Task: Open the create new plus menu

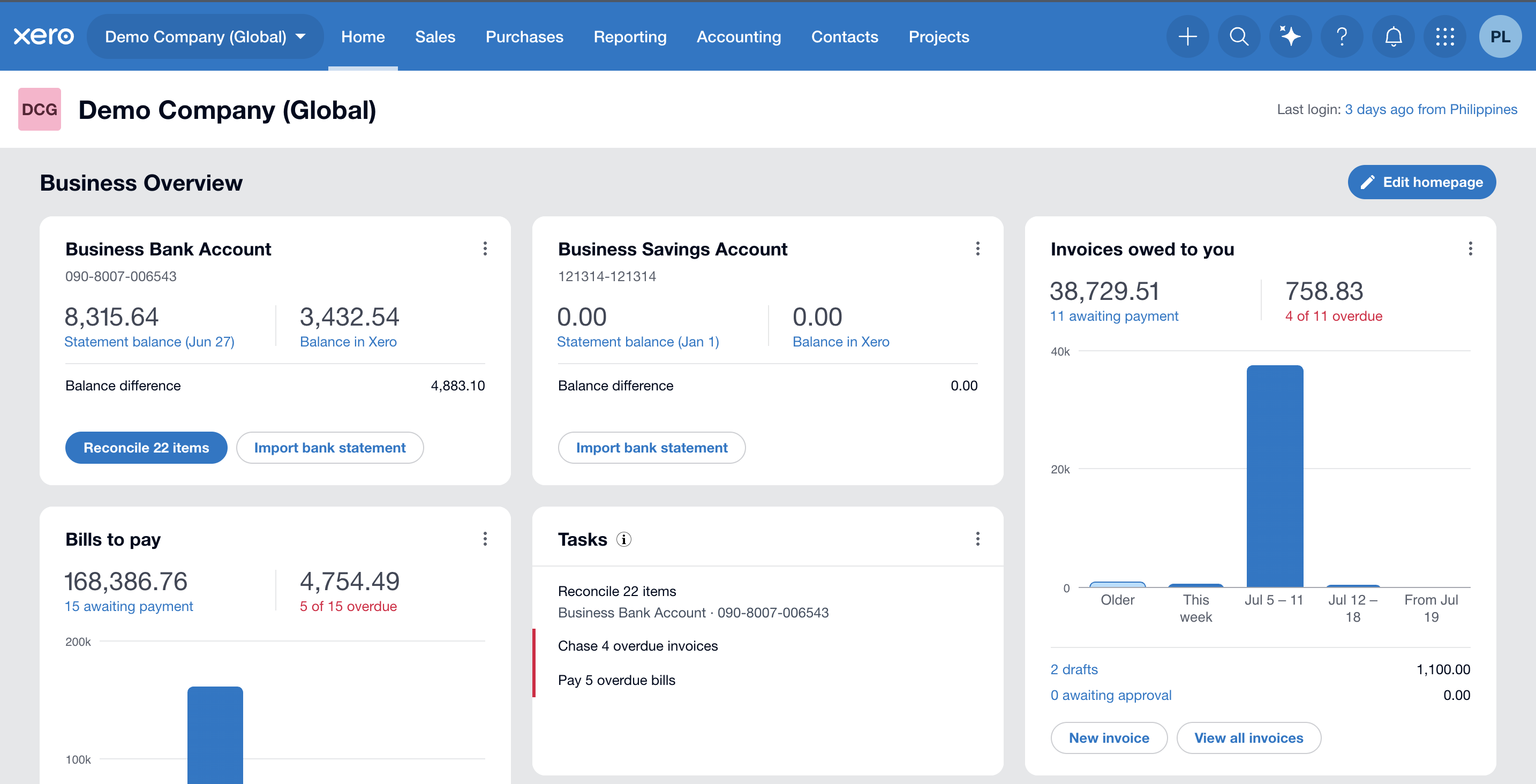Action: click(x=1187, y=36)
